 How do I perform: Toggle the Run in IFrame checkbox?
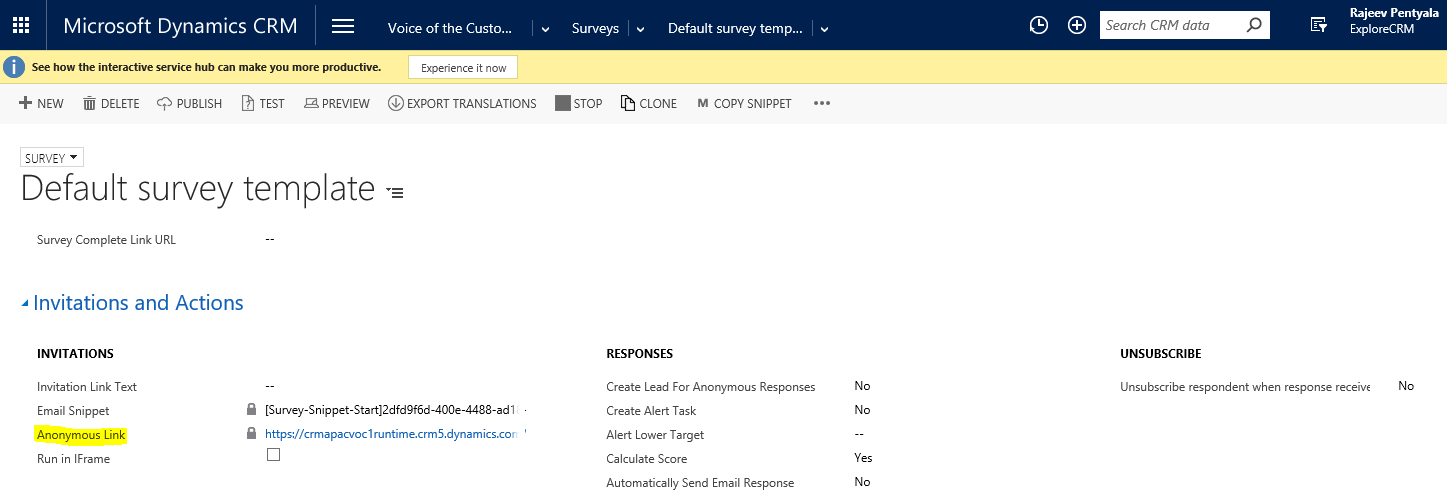point(273,455)
